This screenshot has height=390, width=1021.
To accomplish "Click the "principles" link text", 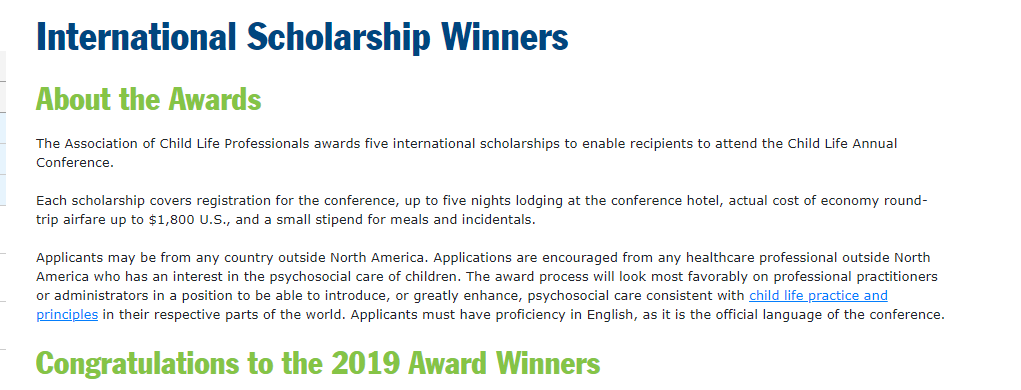I will (67, 315).
